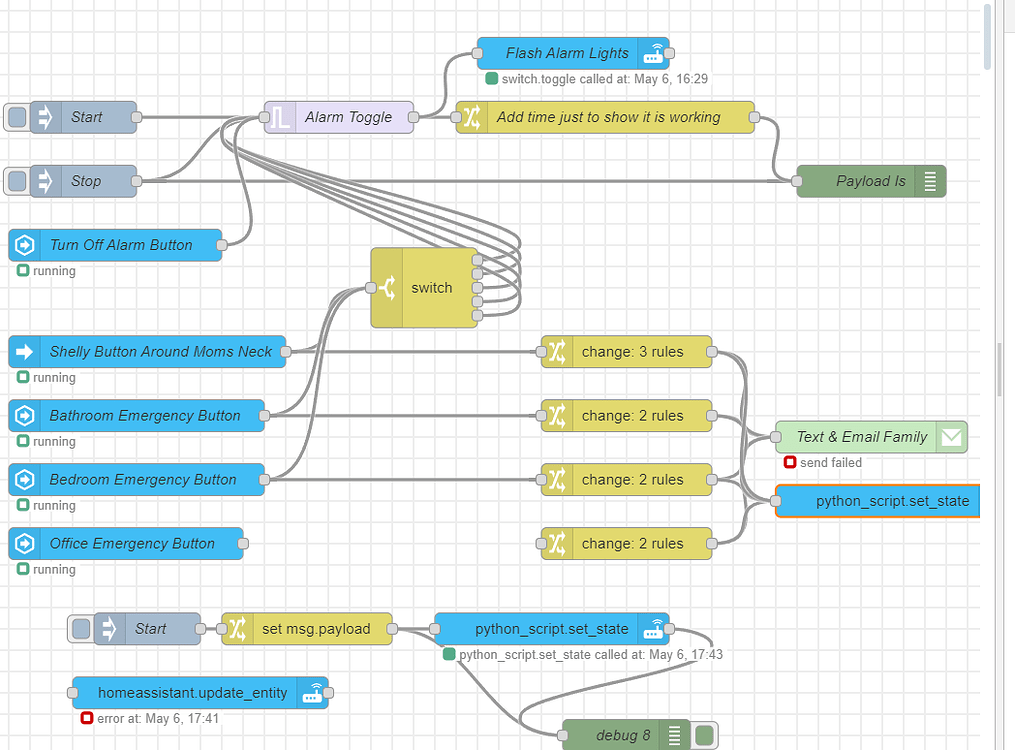The width and height of the screenshot is (1015, 750).
Task: Click the debug 8 list icon
Action: click(675, 736)
